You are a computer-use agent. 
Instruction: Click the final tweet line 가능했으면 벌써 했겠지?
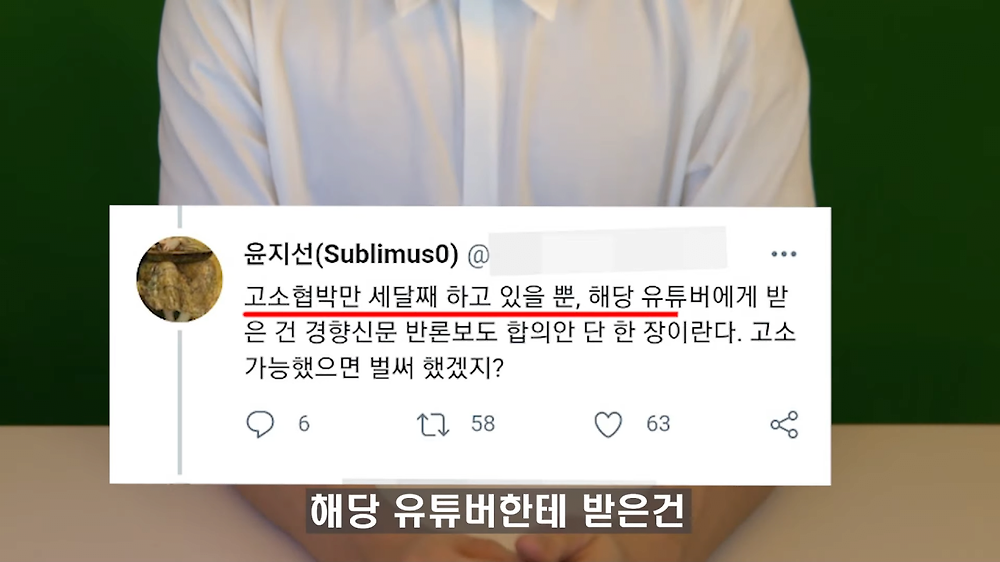click(374, 367)
